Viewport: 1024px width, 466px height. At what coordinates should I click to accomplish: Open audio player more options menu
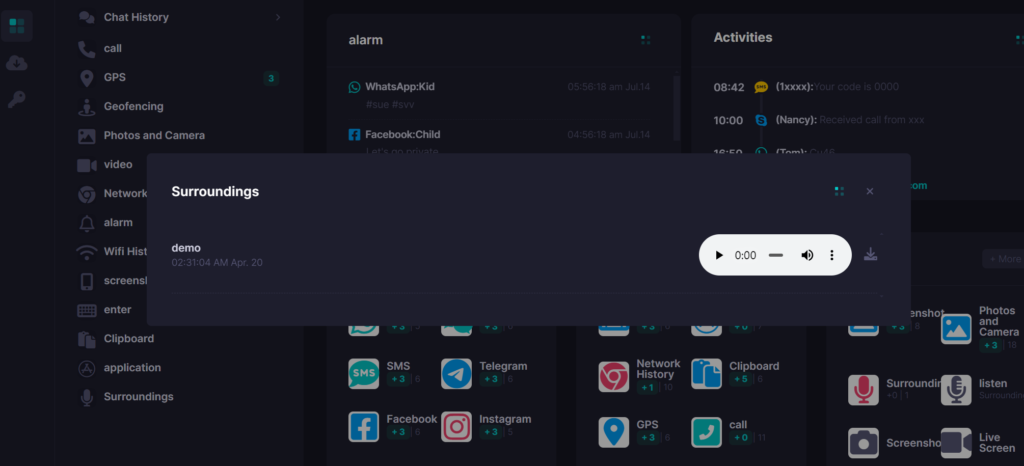831,255
